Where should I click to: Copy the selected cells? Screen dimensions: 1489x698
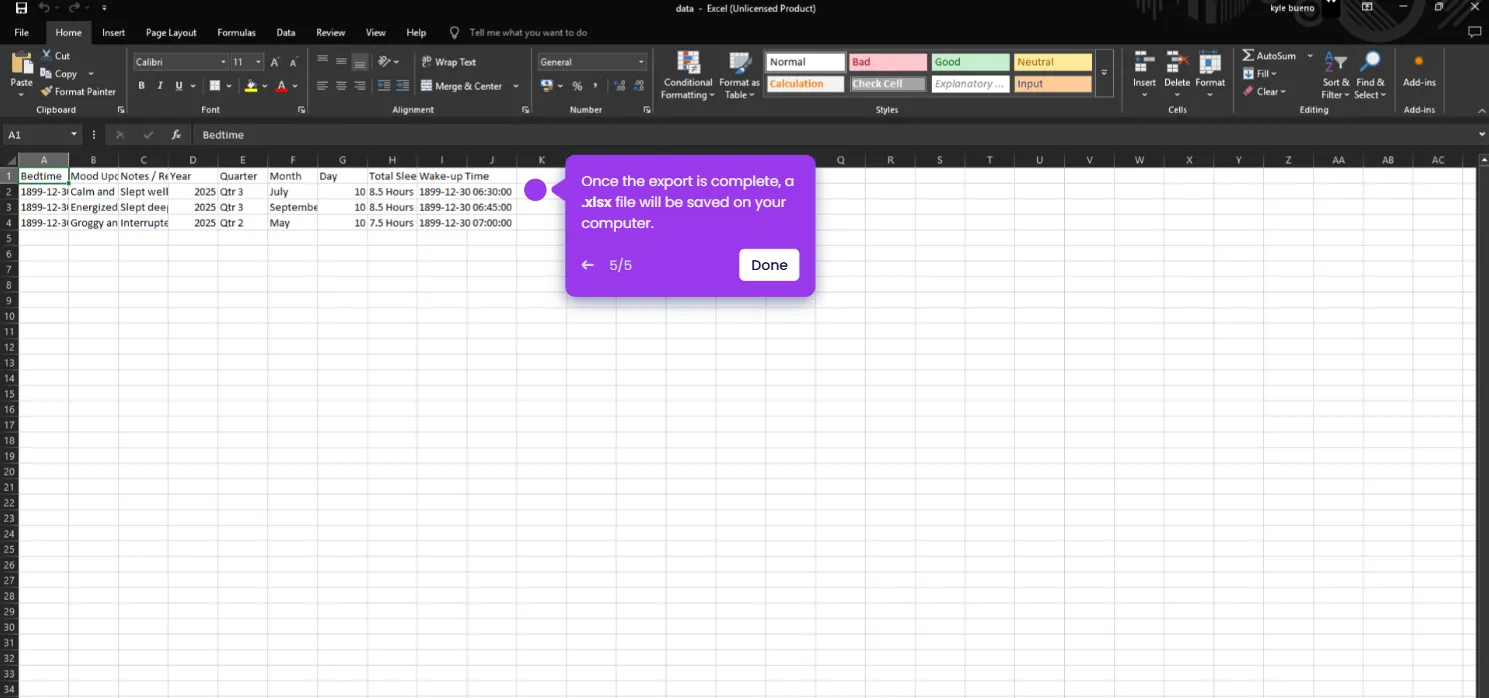pos(59,74)
